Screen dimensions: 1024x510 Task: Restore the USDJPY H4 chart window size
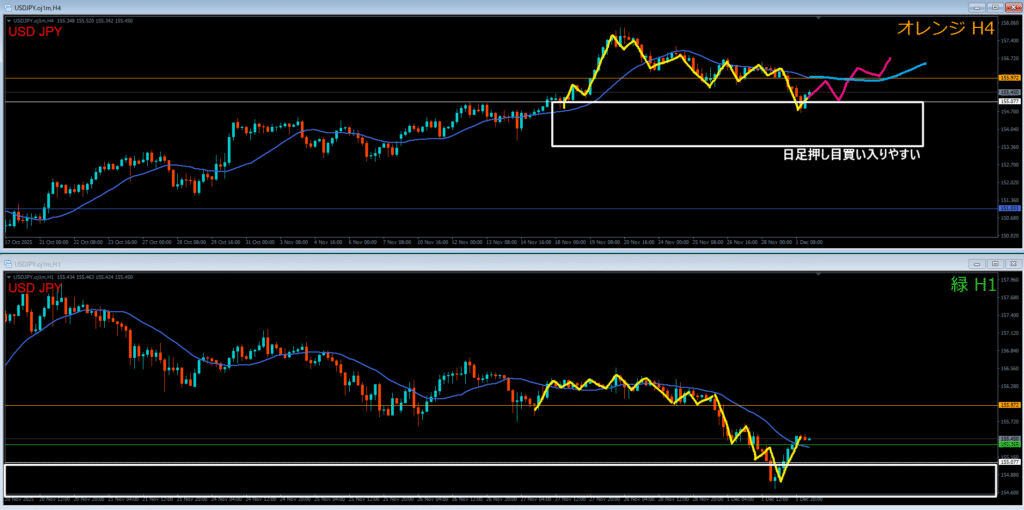pos(995,7)
